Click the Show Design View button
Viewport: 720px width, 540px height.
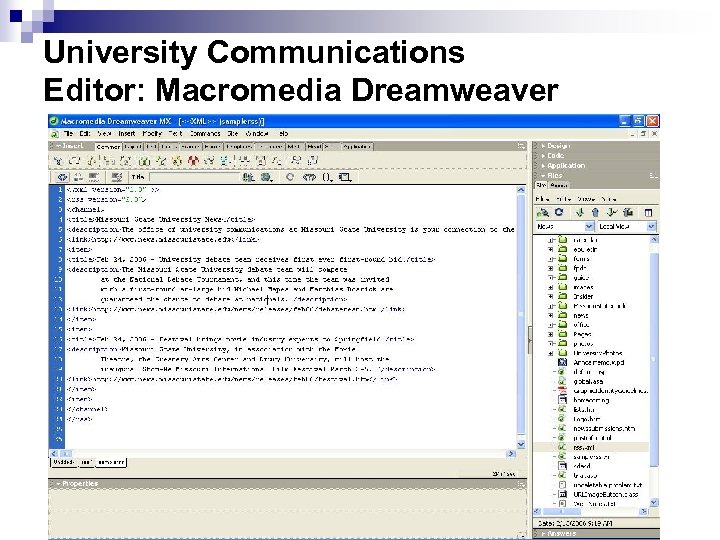[x=94, y=177]
